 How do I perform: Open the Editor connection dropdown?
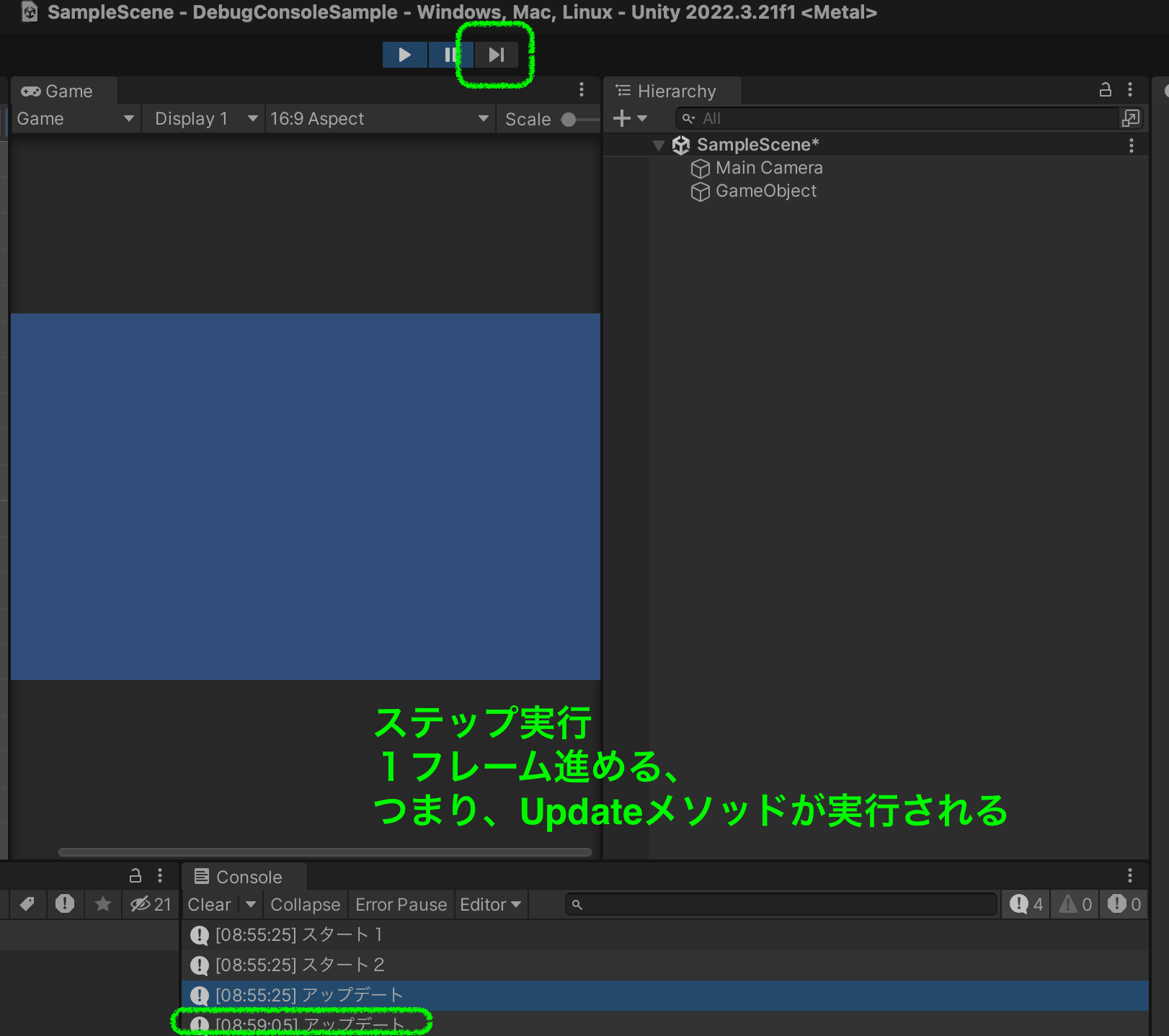491,904
